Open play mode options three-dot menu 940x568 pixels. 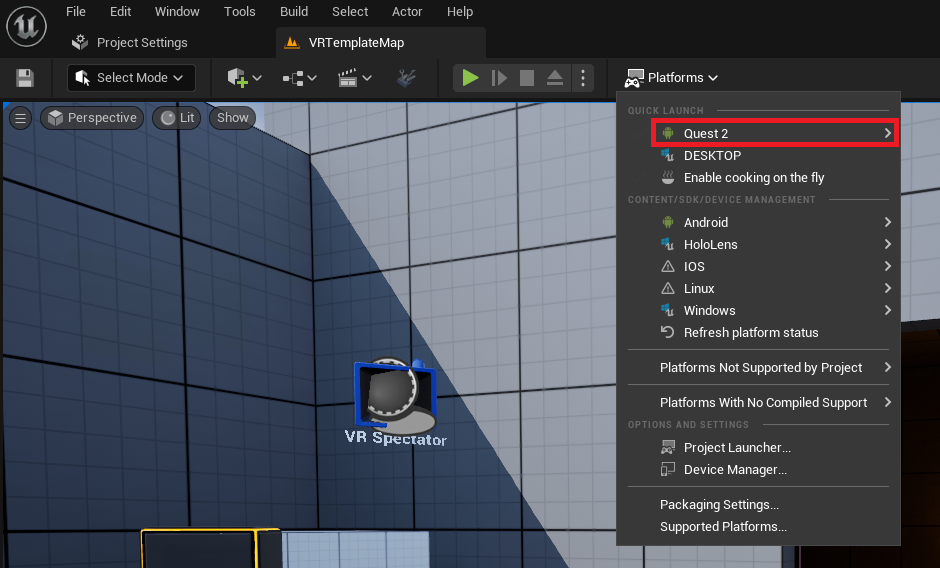(583, 78)
